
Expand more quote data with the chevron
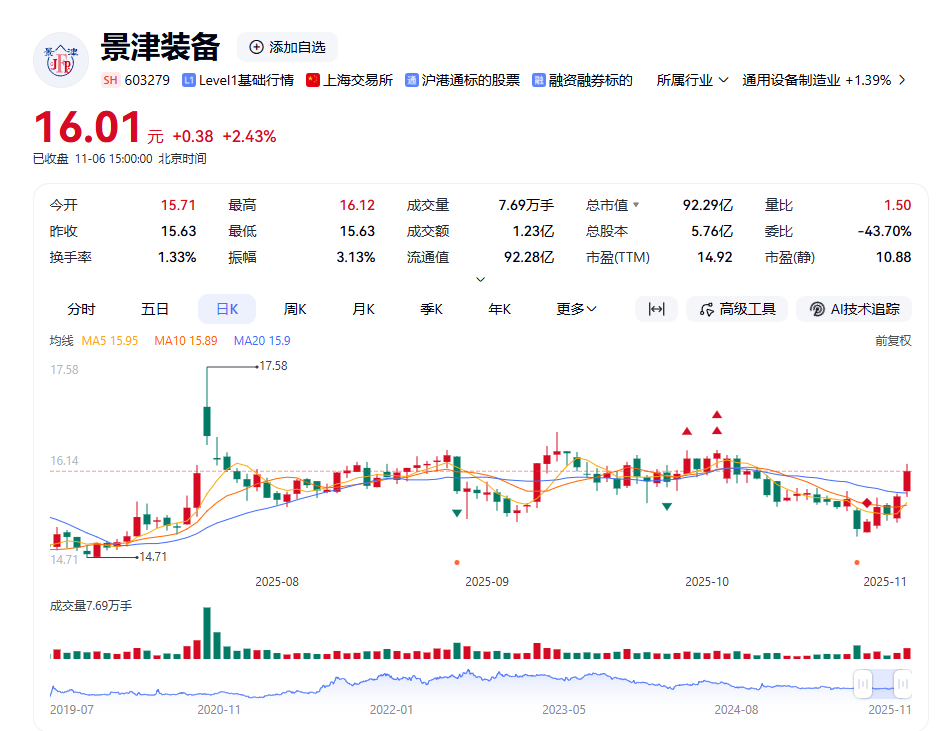pos(481,279)
